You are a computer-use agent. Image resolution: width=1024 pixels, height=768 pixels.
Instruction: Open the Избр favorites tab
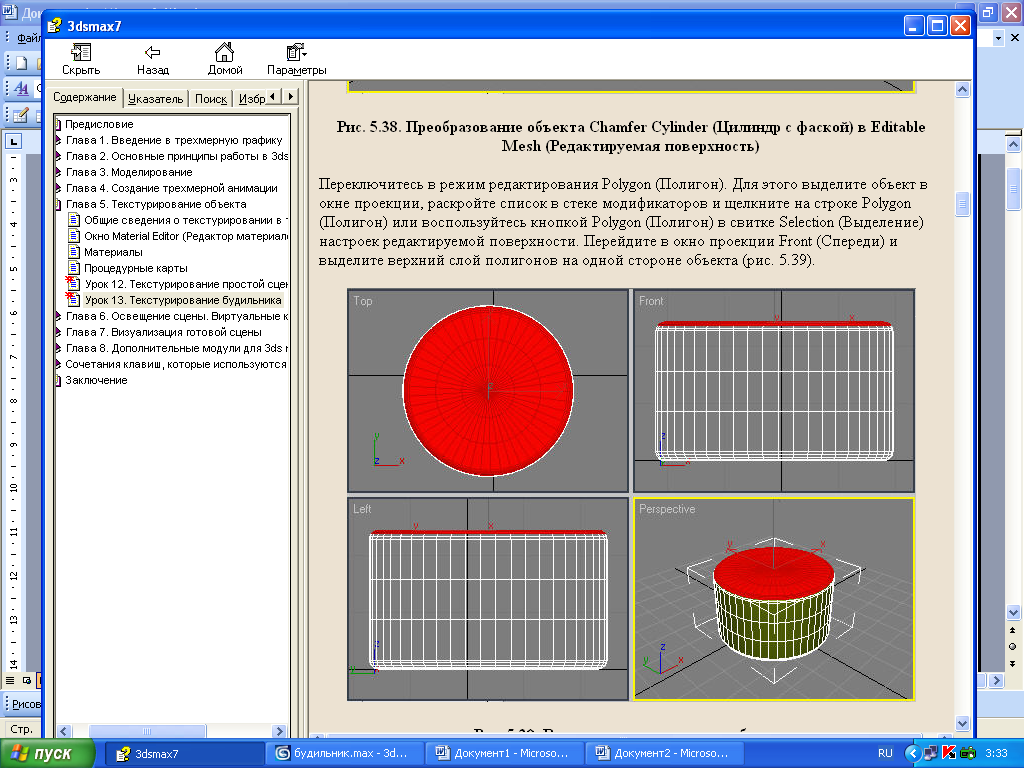coord(251,99)
